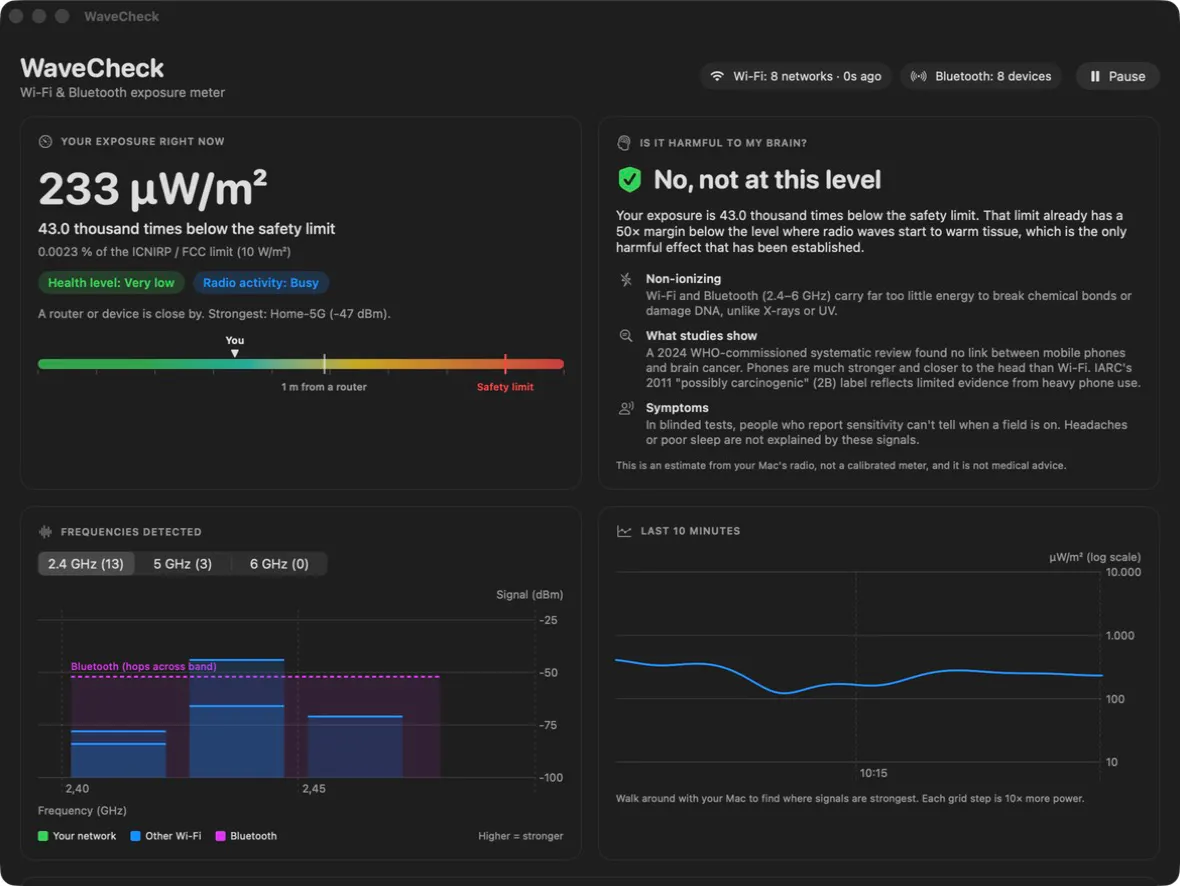1180x886 pixels.
Task: Select the 2.4 GHz (13) band tab
Action: click(86, 564)
